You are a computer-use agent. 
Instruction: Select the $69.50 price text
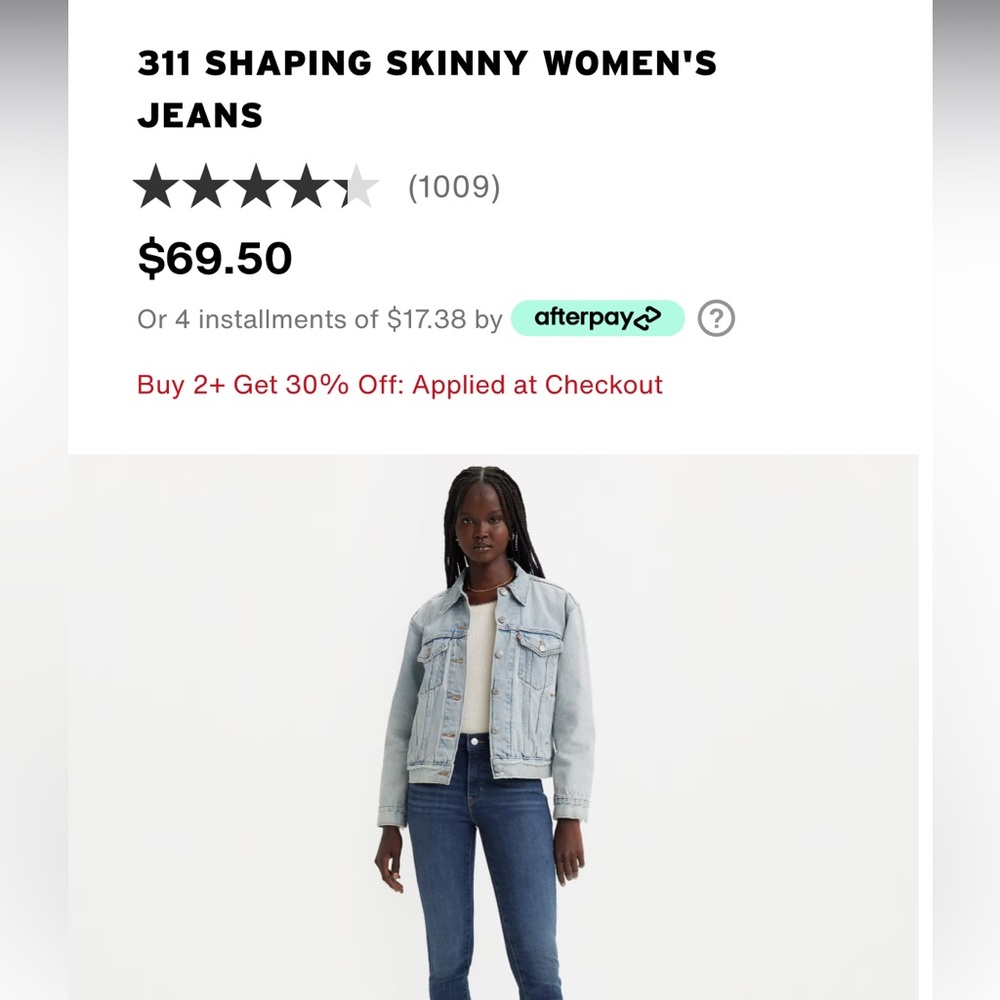213,257
